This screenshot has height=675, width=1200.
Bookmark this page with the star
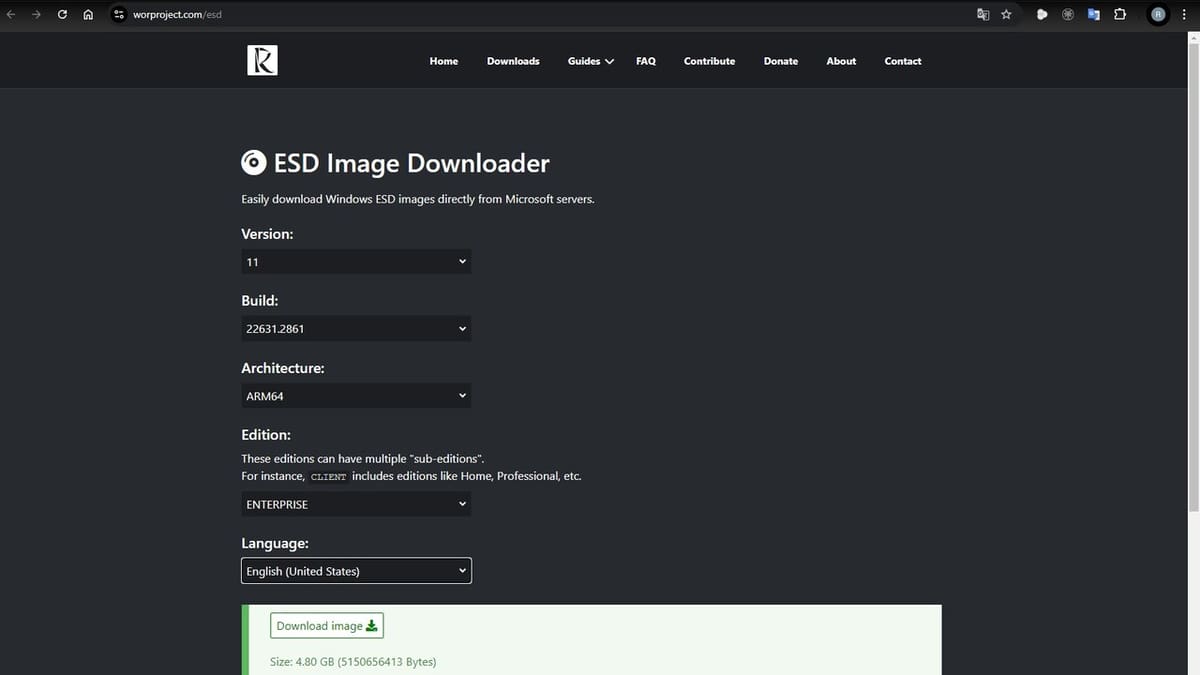pyautogui.click(x=1006, y=14)
